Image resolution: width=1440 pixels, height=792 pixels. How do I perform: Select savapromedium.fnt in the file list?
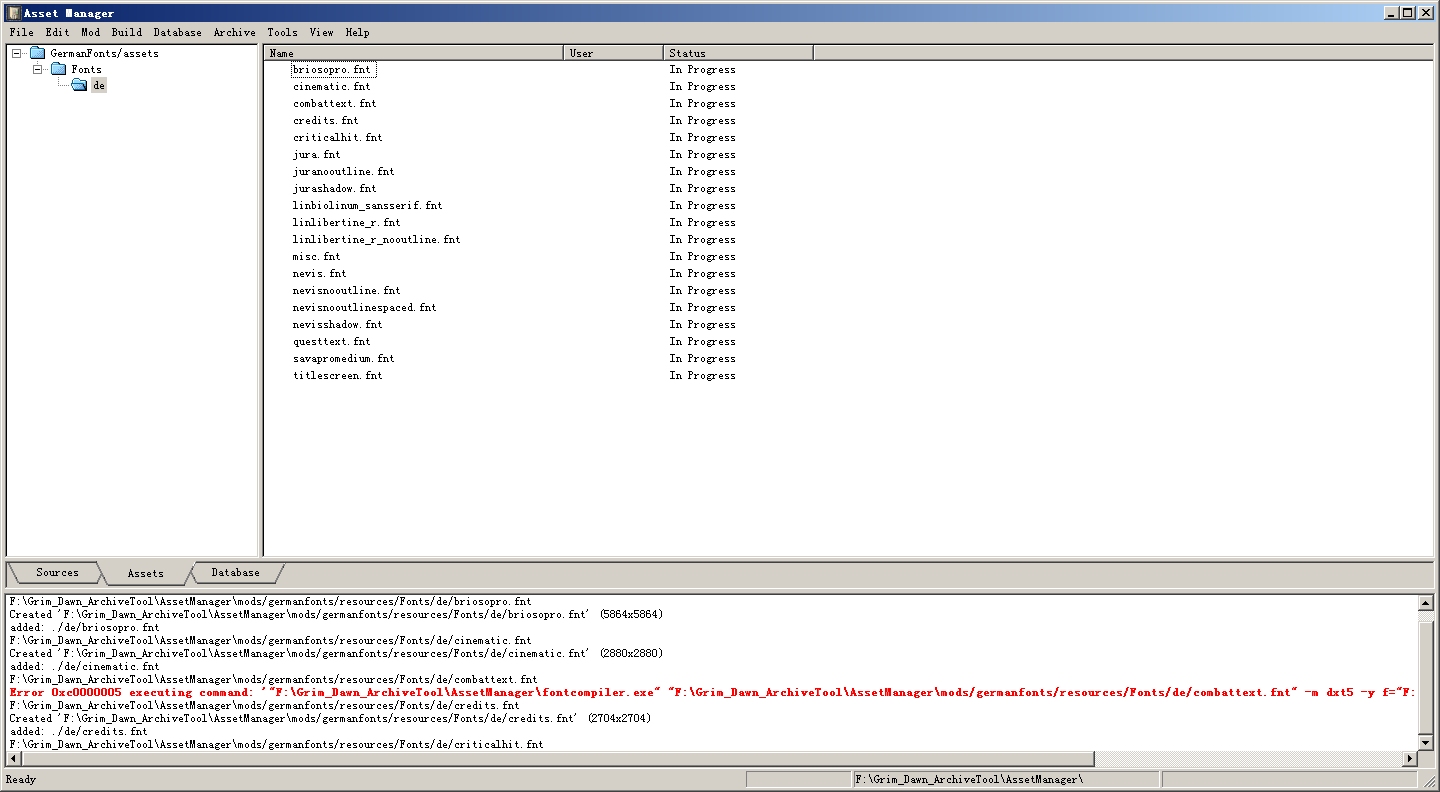(343, 359)
